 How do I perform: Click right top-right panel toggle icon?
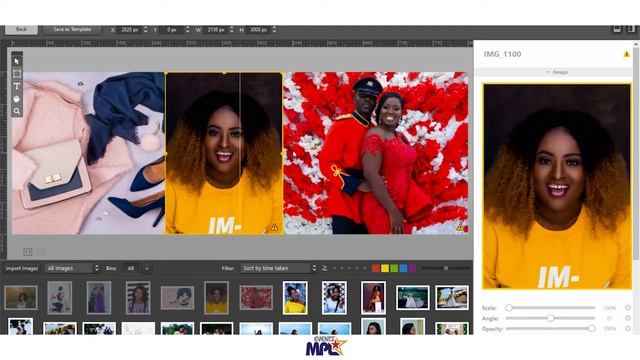point(631,29)
